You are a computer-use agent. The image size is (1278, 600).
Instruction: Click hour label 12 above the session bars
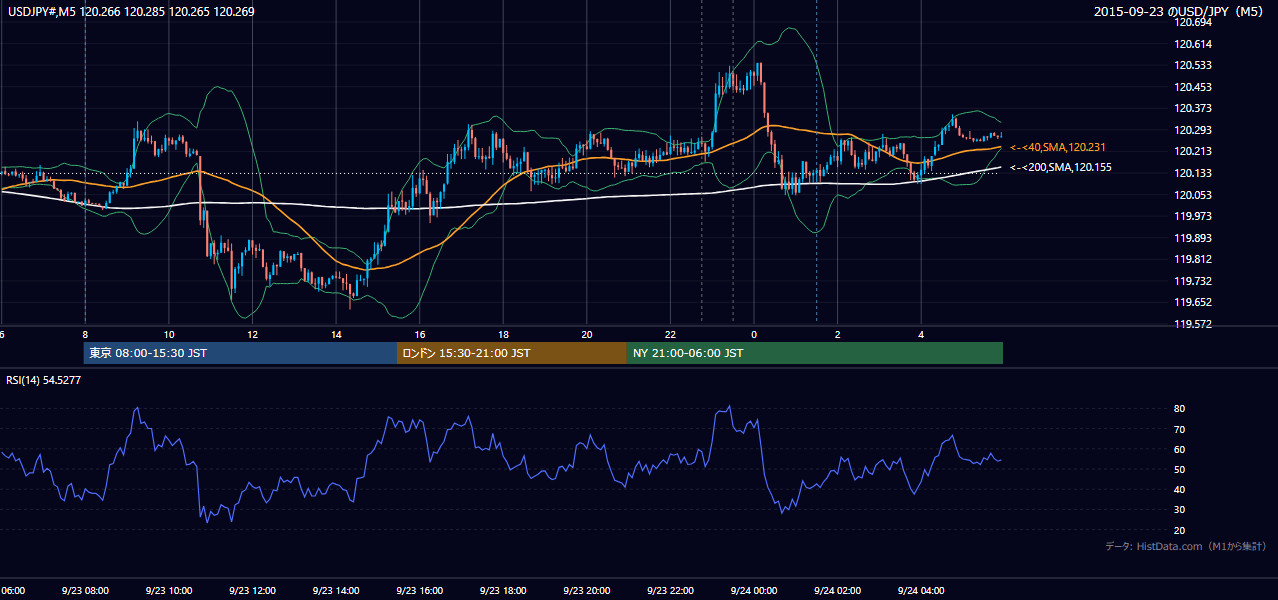[x=253, y=335]
